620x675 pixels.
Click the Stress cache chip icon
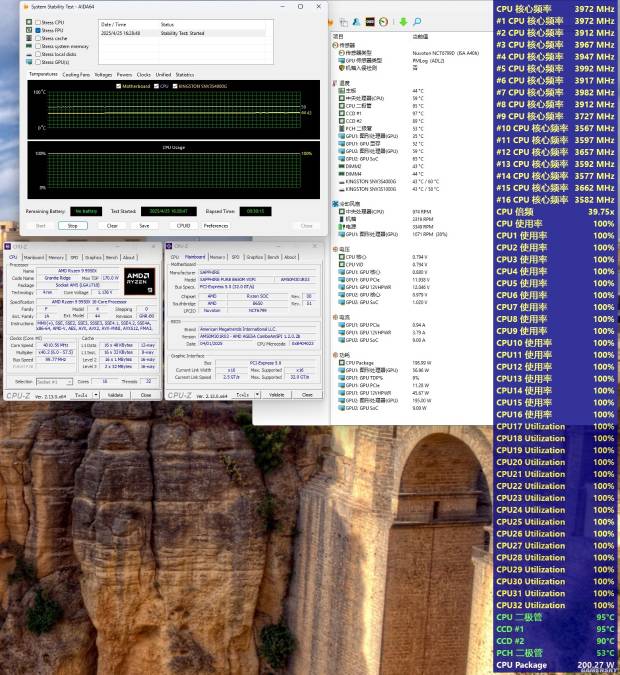point(29,38)
